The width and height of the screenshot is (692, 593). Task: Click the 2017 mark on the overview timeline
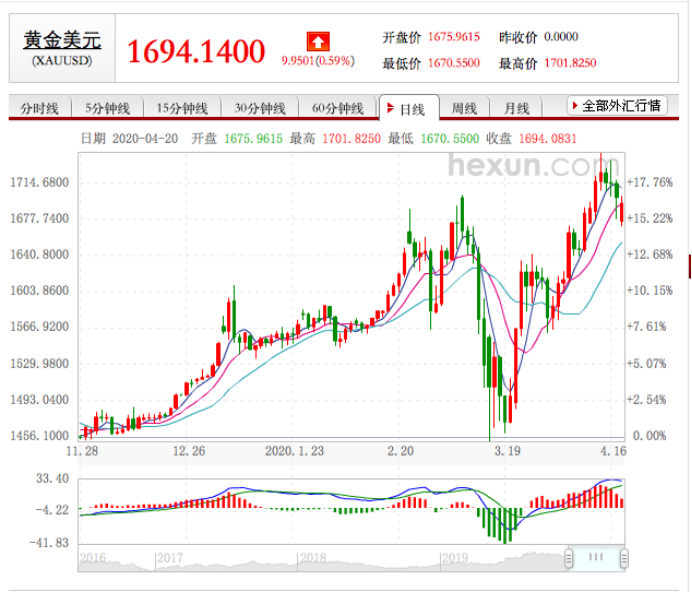coord(170,558)
